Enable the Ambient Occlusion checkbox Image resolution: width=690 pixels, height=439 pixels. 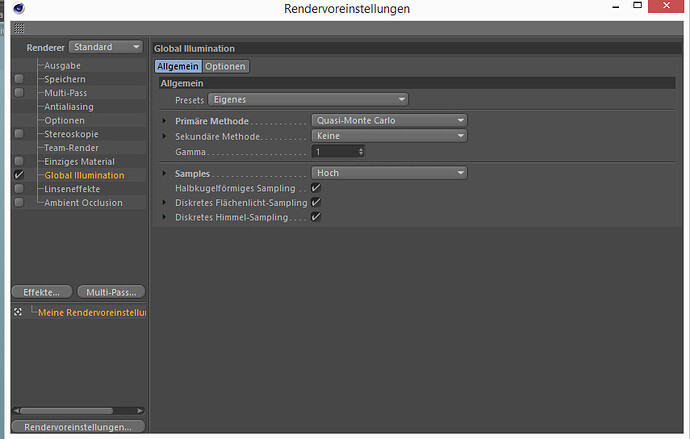[x=19, y=202]
